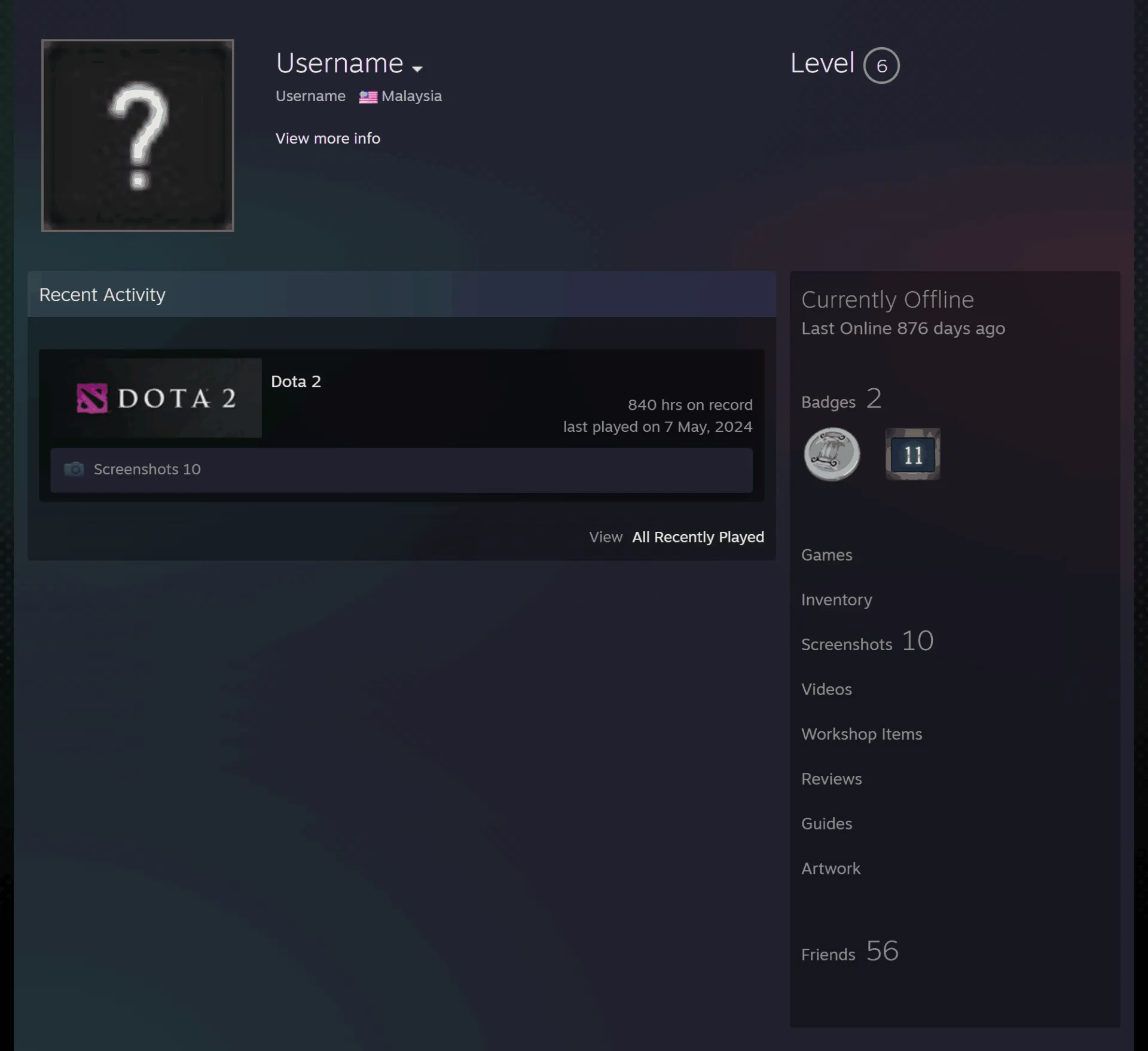Open the Badges 2 section
Image resolution: width=1148 pixels, height=1051 pixels.
(841, 399)
